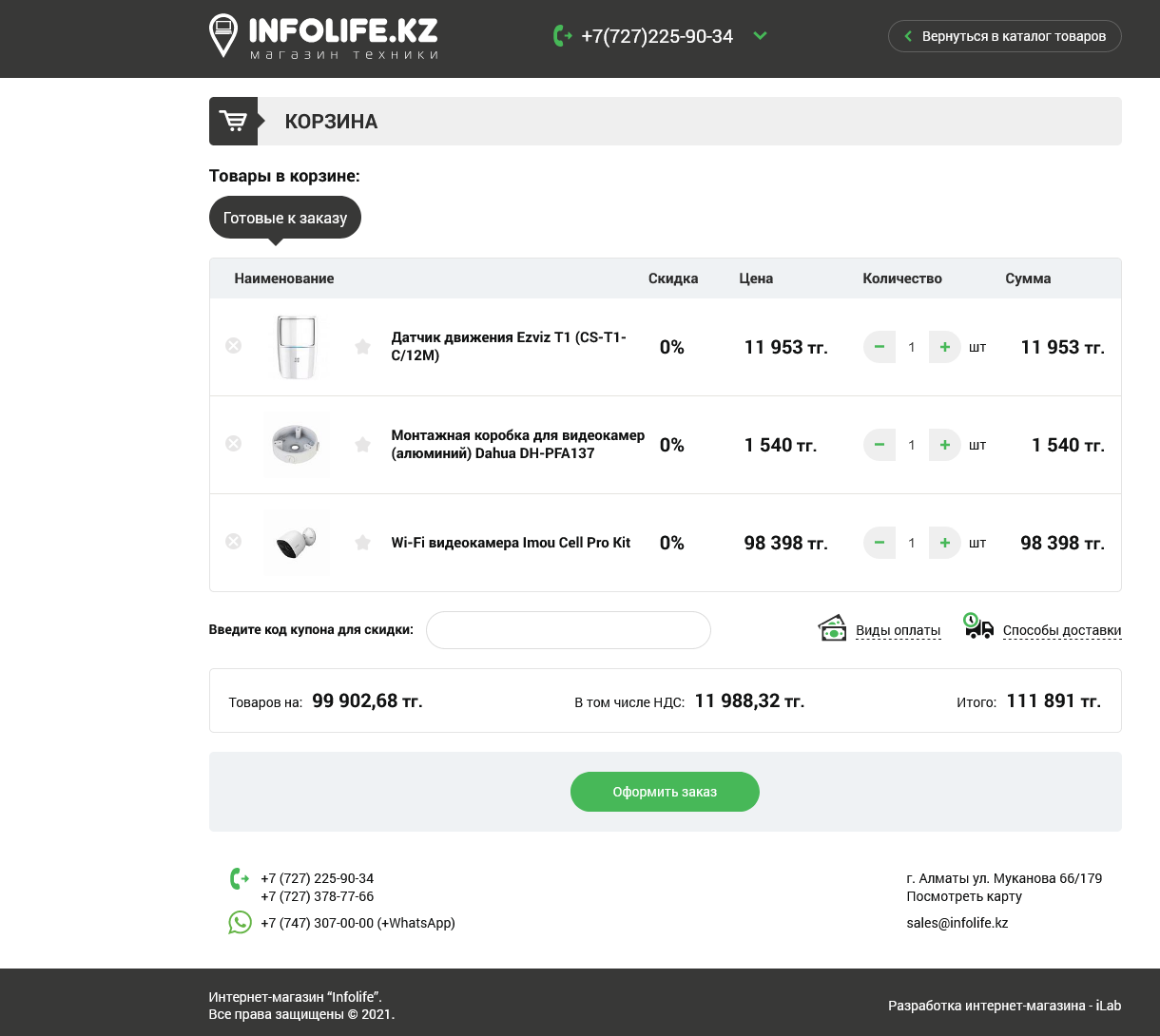Click the shopping cart icon
The height and width of the screenshot is (1036, 1160).
tap(233, 121)
